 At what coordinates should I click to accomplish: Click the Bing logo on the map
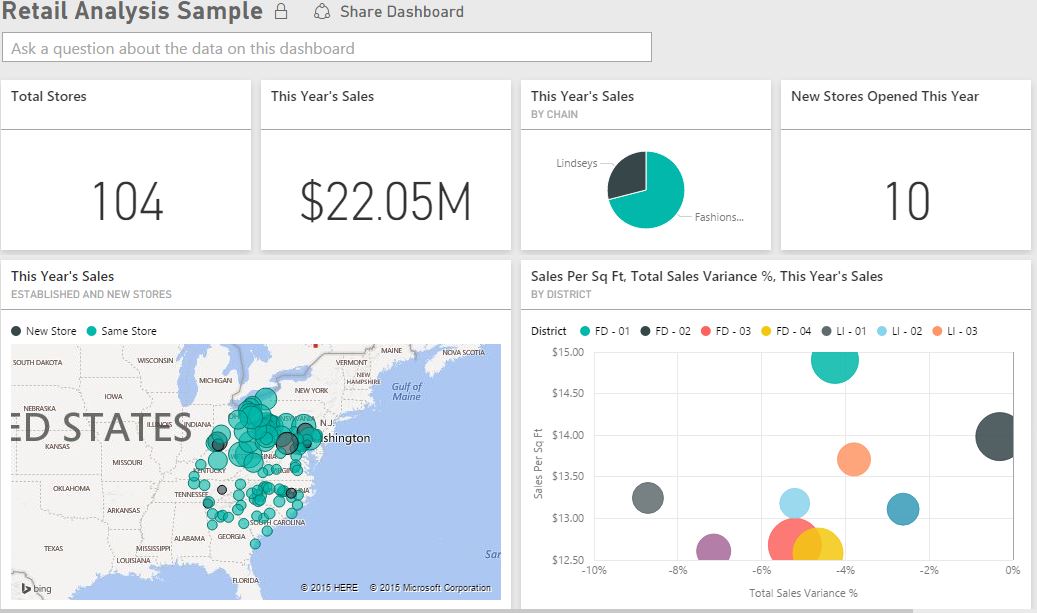click(x=33, y=587)
